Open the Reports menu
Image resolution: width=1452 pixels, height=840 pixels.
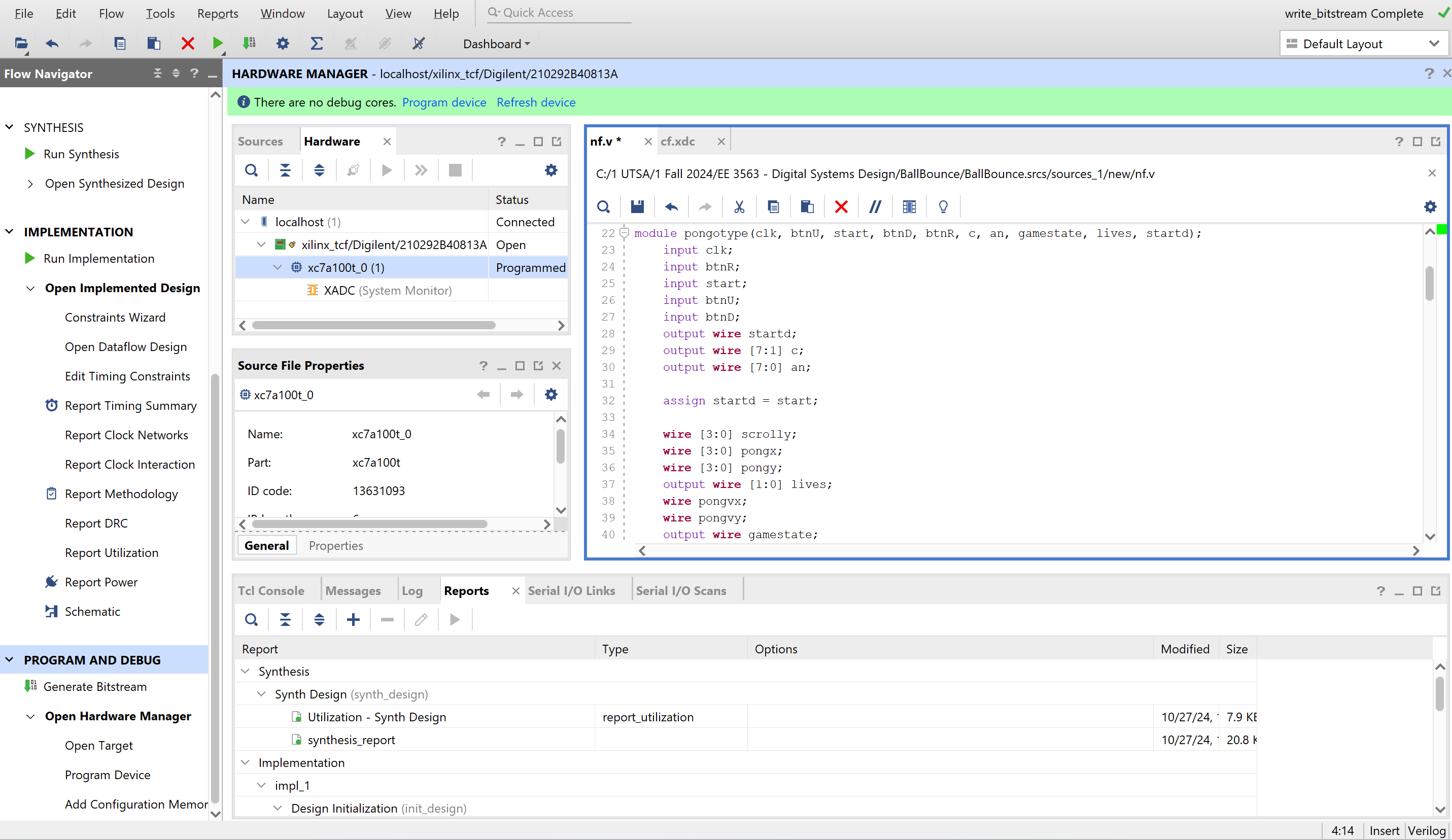(x=217, y=13)
